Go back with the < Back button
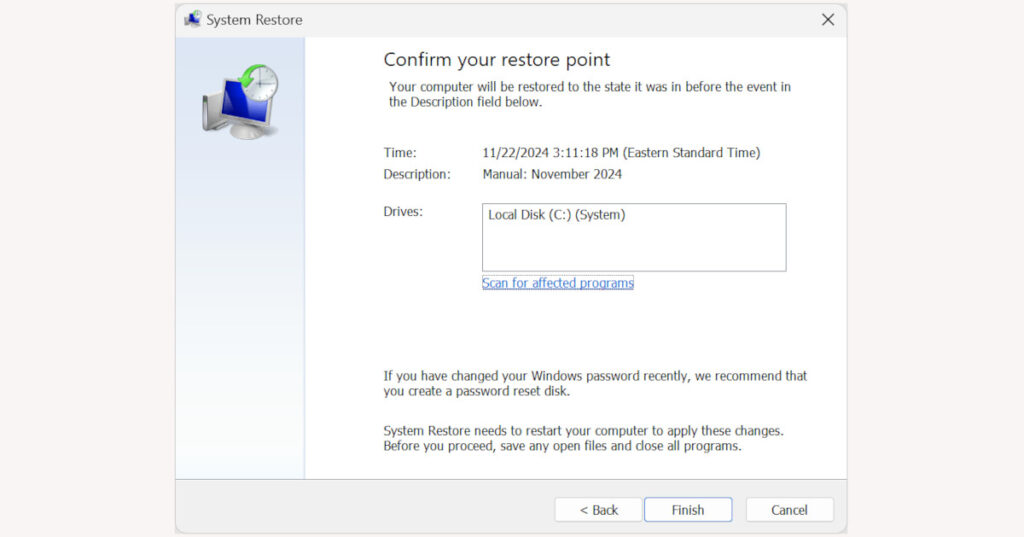Viewport: 1024px width, 537px height. (598, 510)
